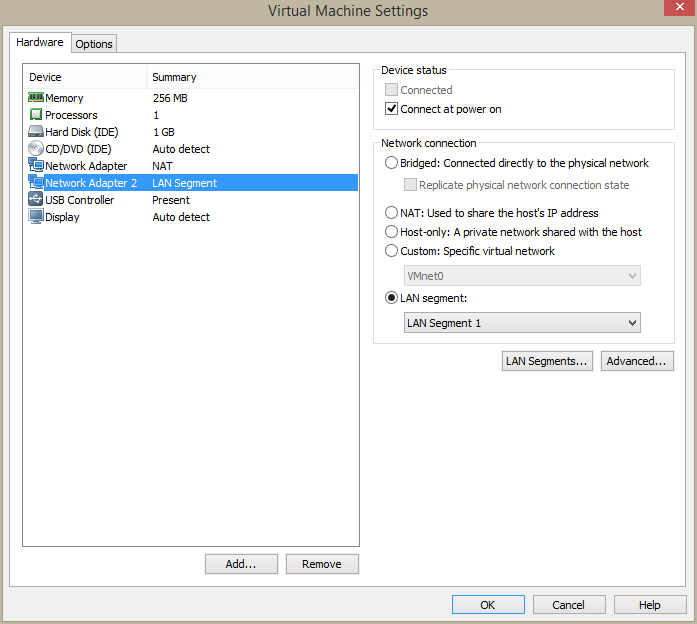
Task: Select Host-only private network option
Action: point(391,232)
